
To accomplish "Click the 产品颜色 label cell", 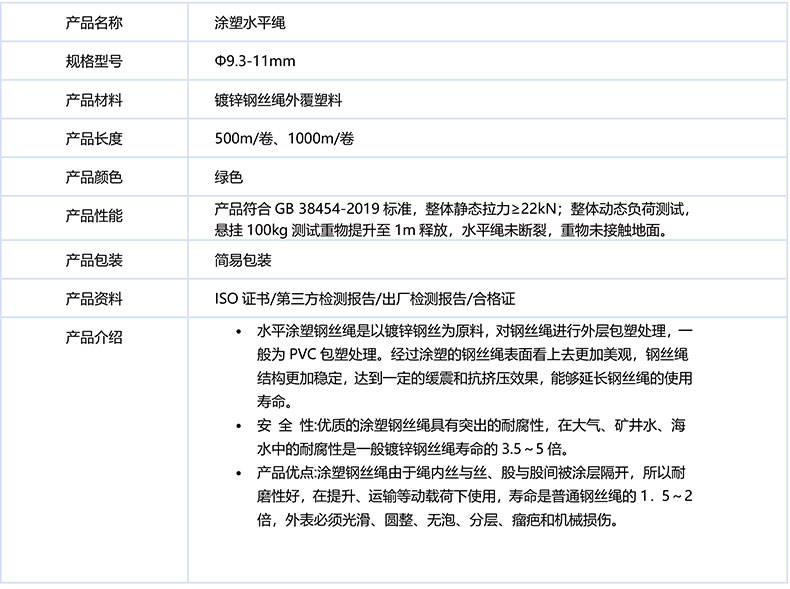I will [93, 178].
